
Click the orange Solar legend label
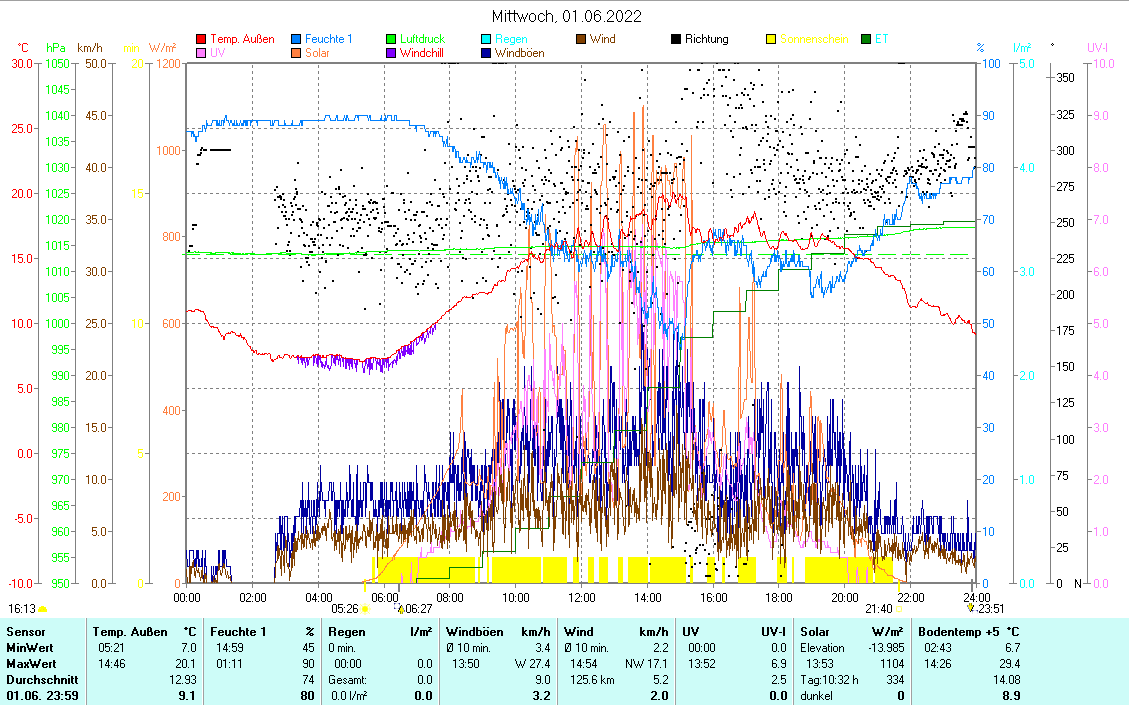point(317,53)
